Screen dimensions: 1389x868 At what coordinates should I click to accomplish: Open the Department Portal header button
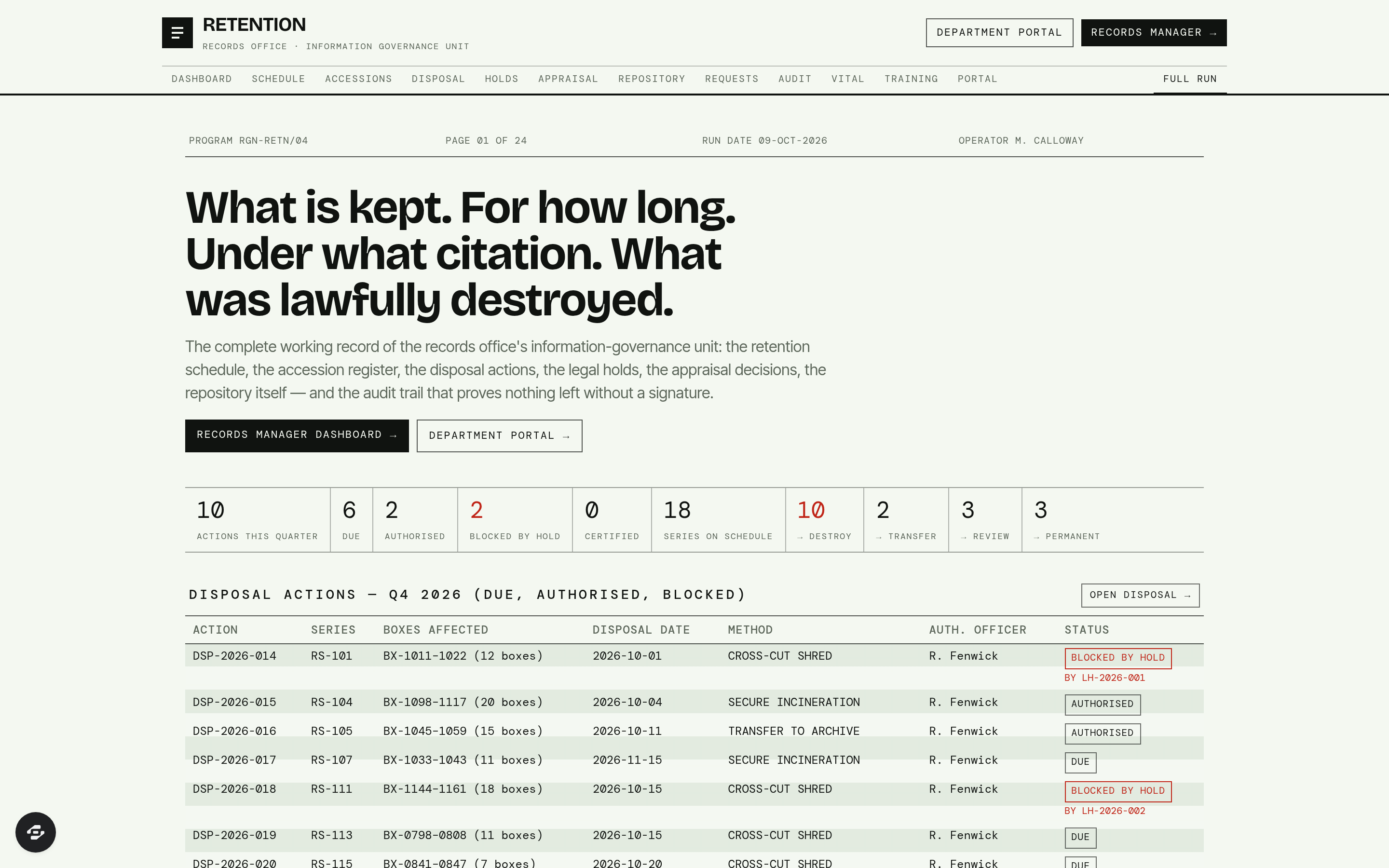click(999, 33)
